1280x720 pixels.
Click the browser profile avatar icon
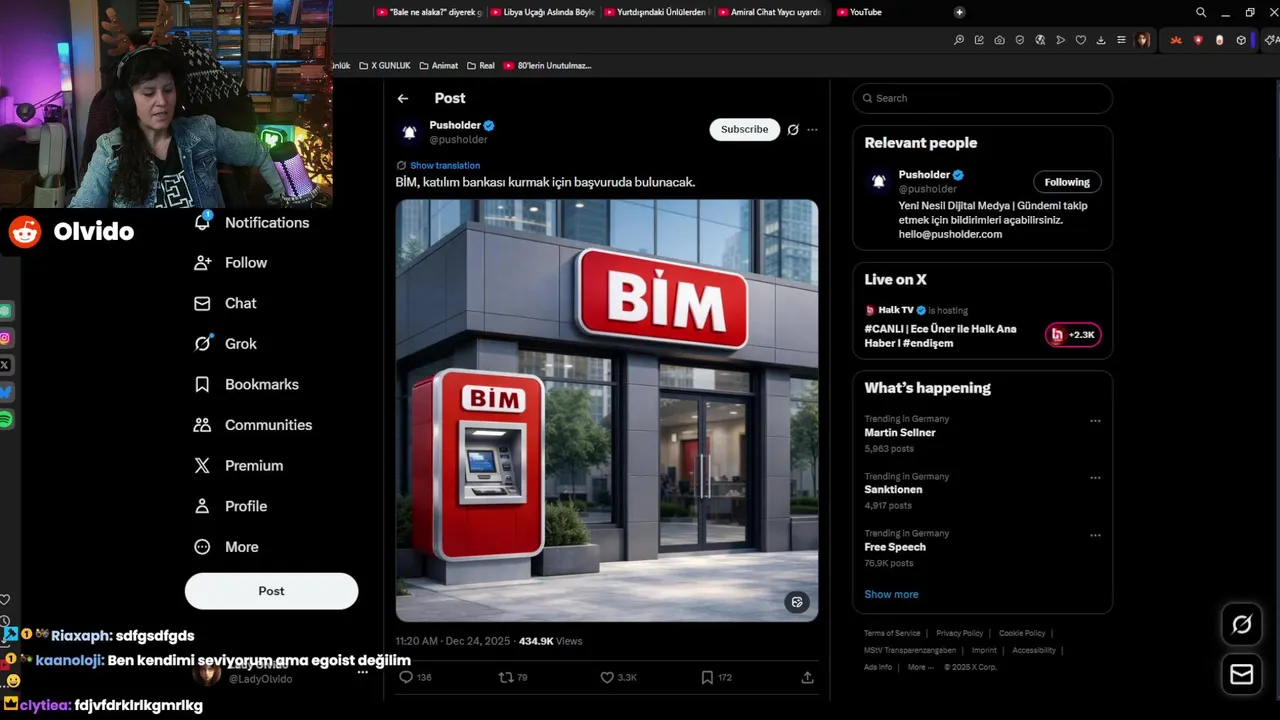pos(1143,40)
